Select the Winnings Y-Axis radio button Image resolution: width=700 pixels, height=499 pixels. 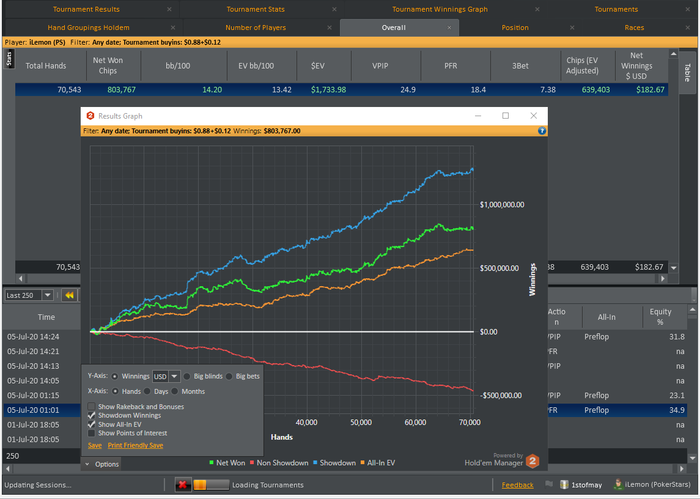coord(115,376)
